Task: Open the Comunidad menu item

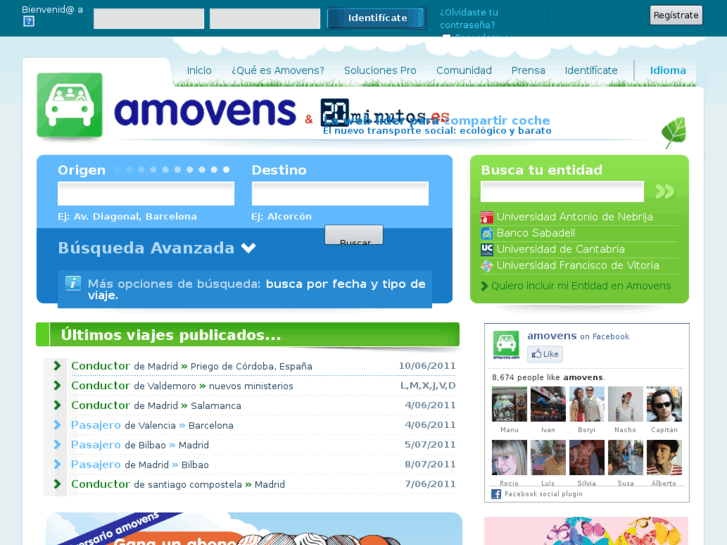Action: tap(464, 71)
